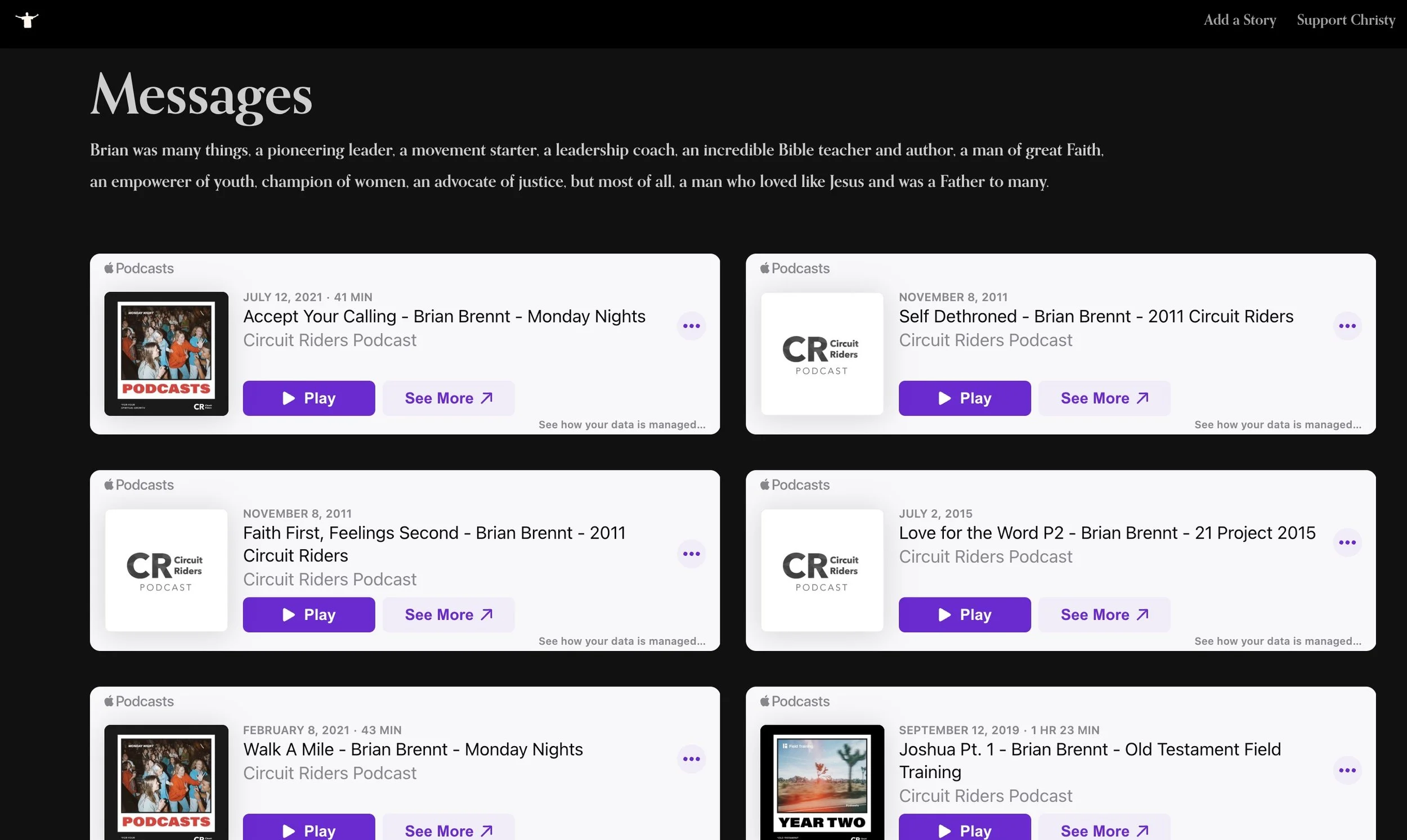
Task: Click Love for the Word P2 artwork
Action: tap(822, 570)
